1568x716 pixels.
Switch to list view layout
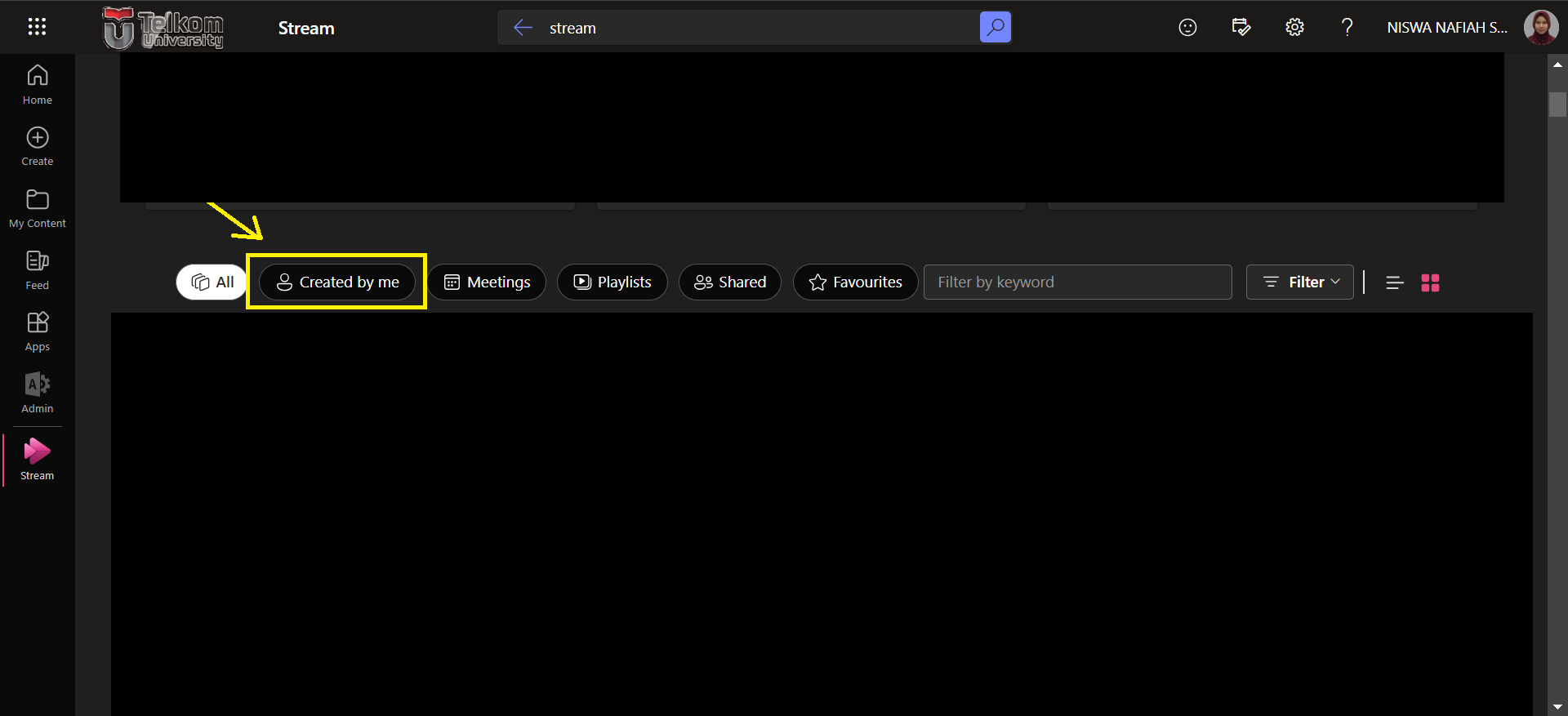(x=1395, y=282)
